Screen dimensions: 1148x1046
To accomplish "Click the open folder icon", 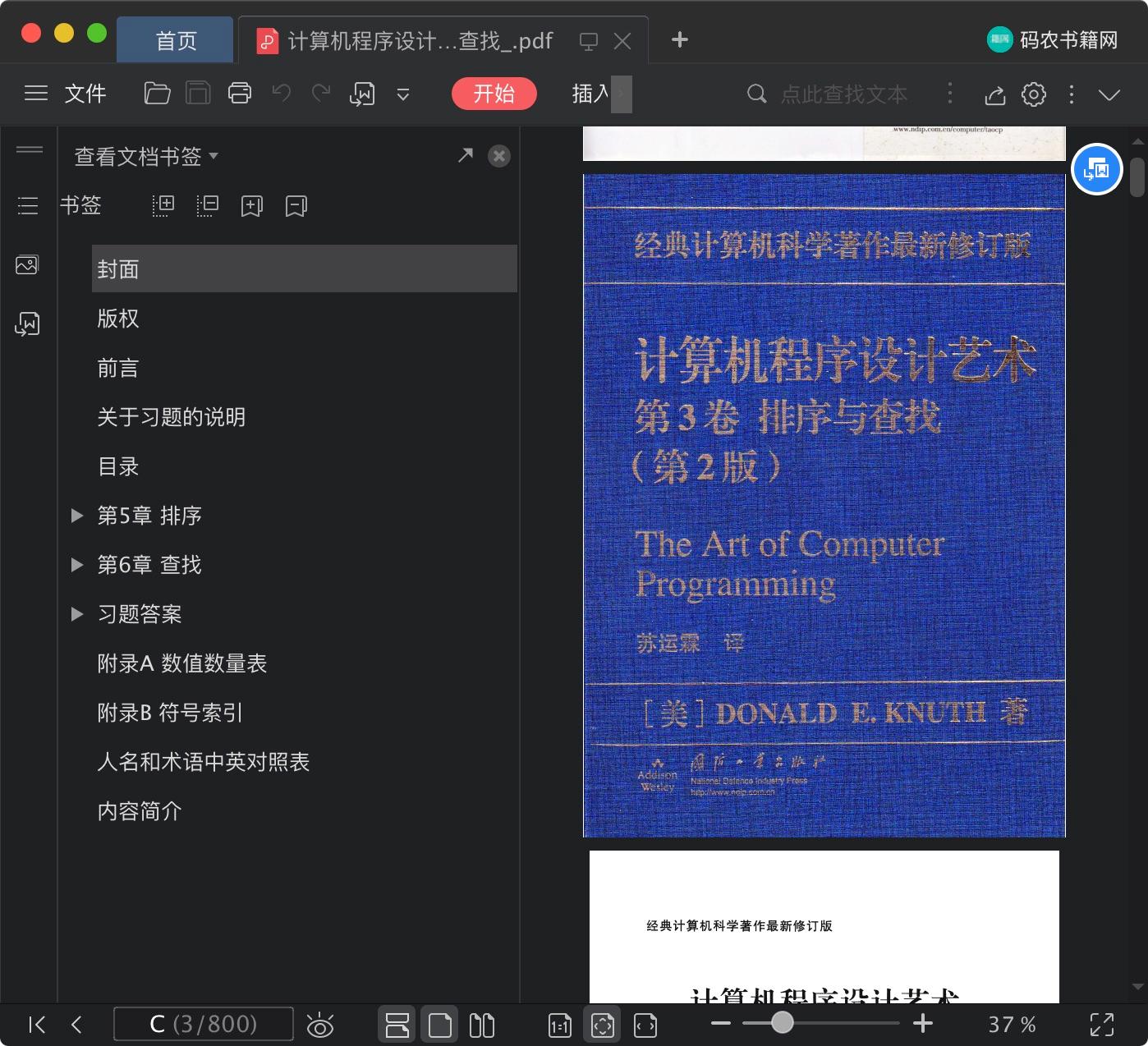I will click(x=157, y=94).
